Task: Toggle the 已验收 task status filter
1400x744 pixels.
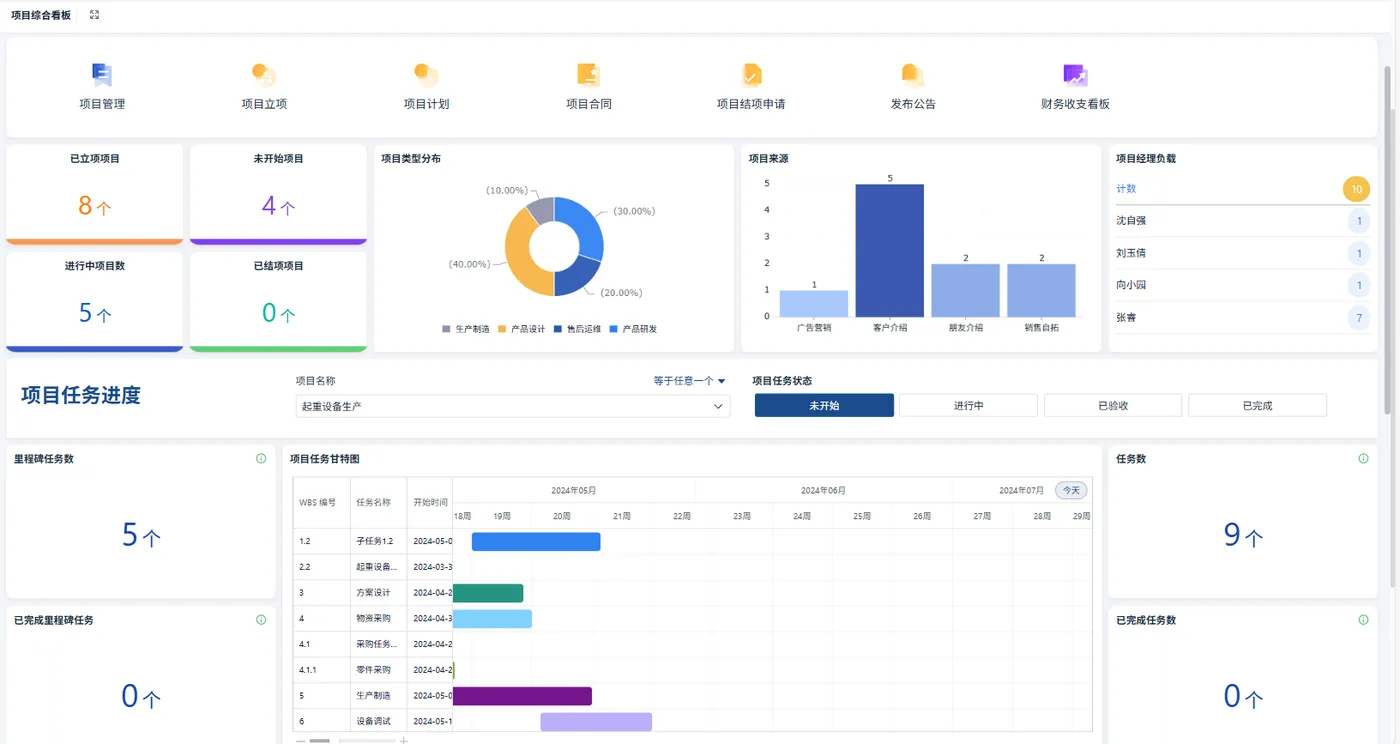Action: (1113, 405)
